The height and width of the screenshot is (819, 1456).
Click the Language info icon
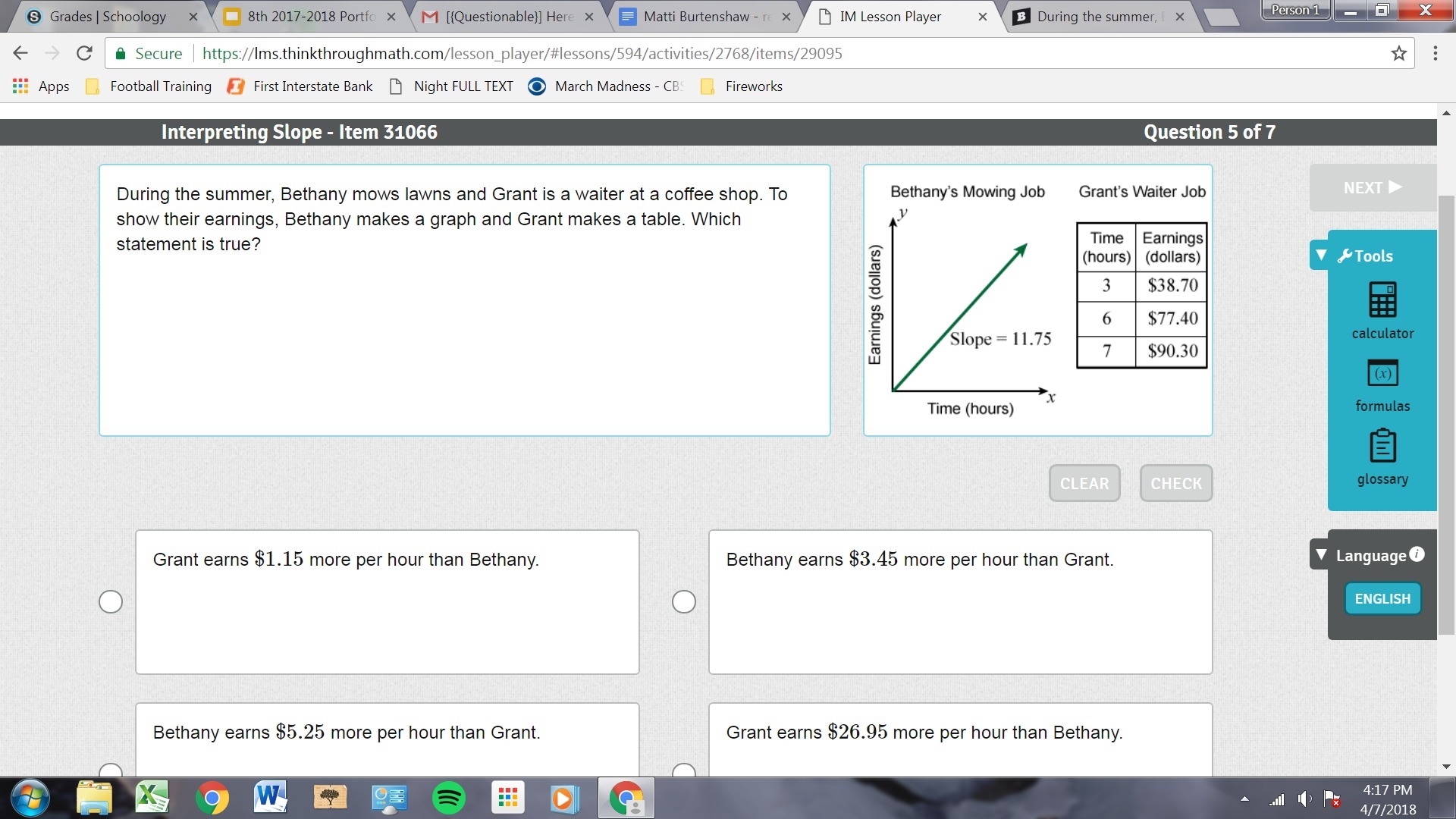click(x=1417, y=554)
